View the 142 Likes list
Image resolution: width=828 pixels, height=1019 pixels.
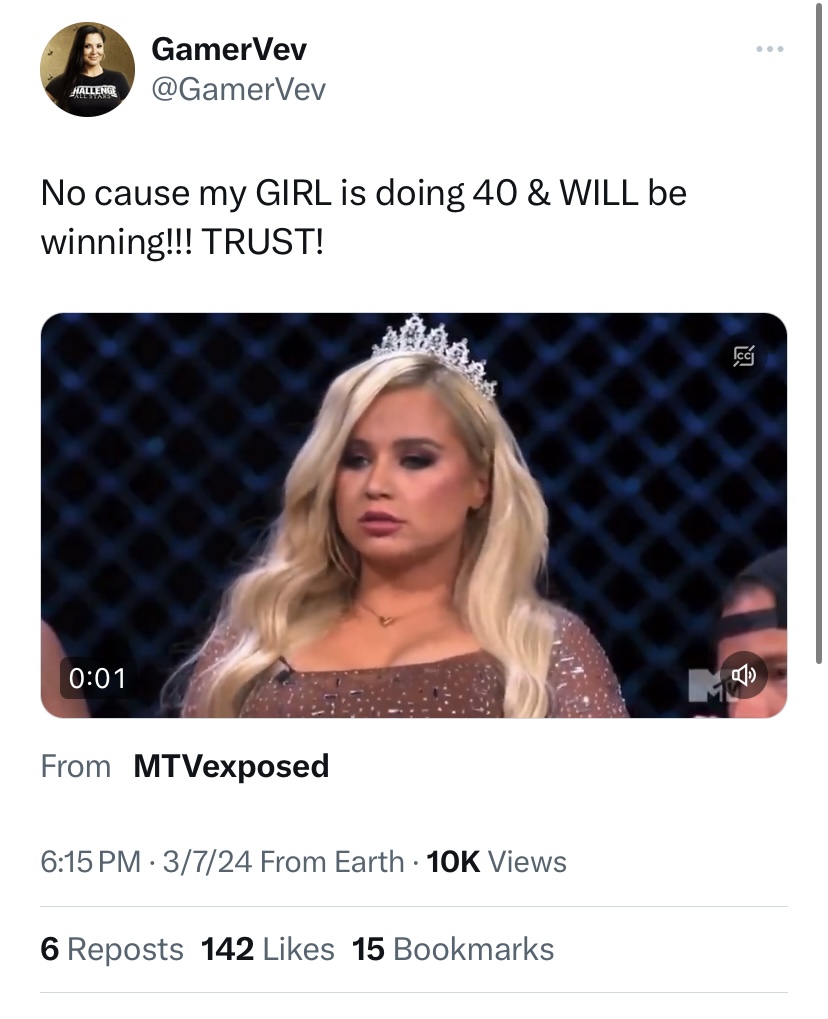267,949
